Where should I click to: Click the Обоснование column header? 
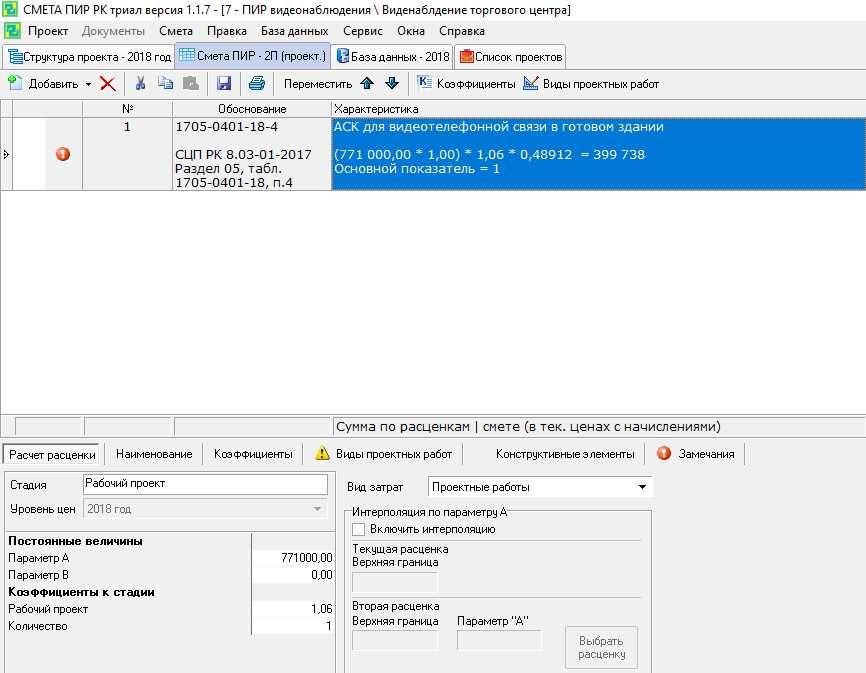(x=252, y=109)
